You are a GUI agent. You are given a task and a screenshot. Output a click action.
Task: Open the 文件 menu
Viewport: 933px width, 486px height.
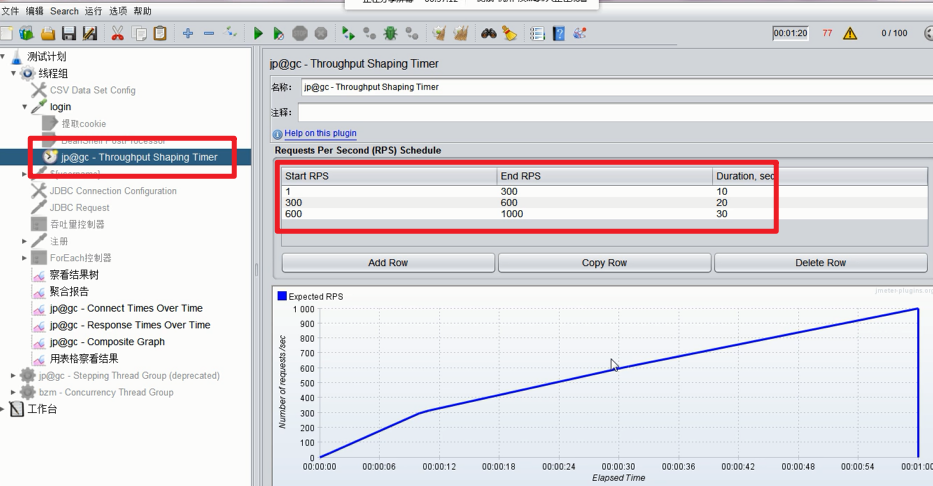10,11
